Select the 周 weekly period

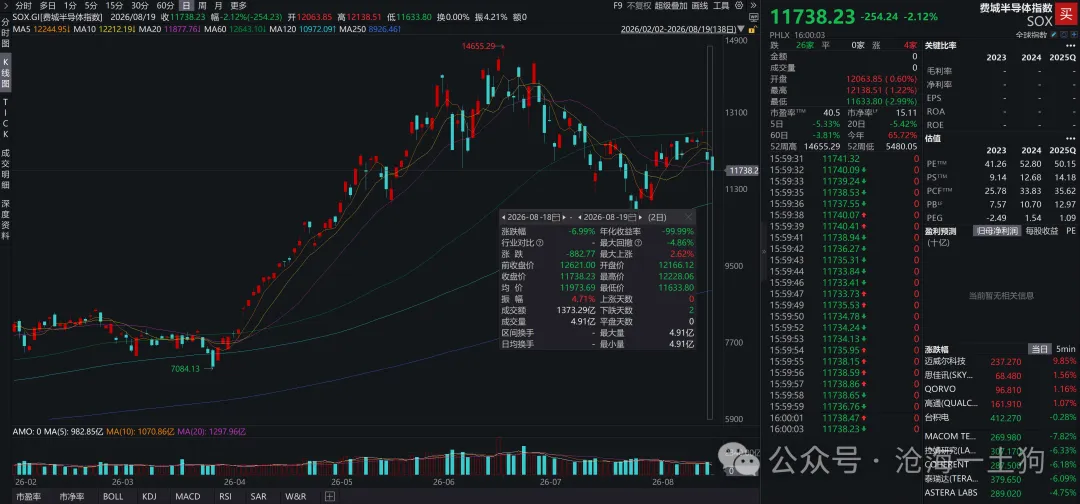pos(202,6)
